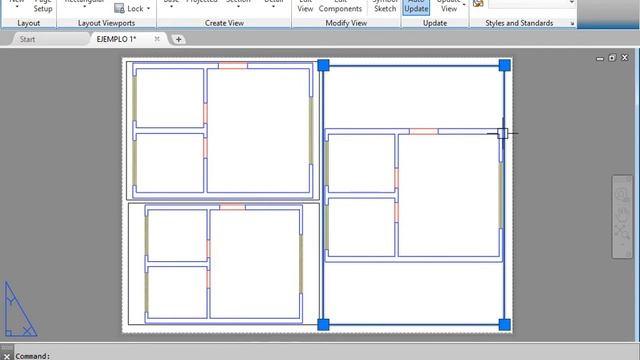Expand the New layout dropdown arrow
This screenshot has height=360, width=640.
(17, 7)
